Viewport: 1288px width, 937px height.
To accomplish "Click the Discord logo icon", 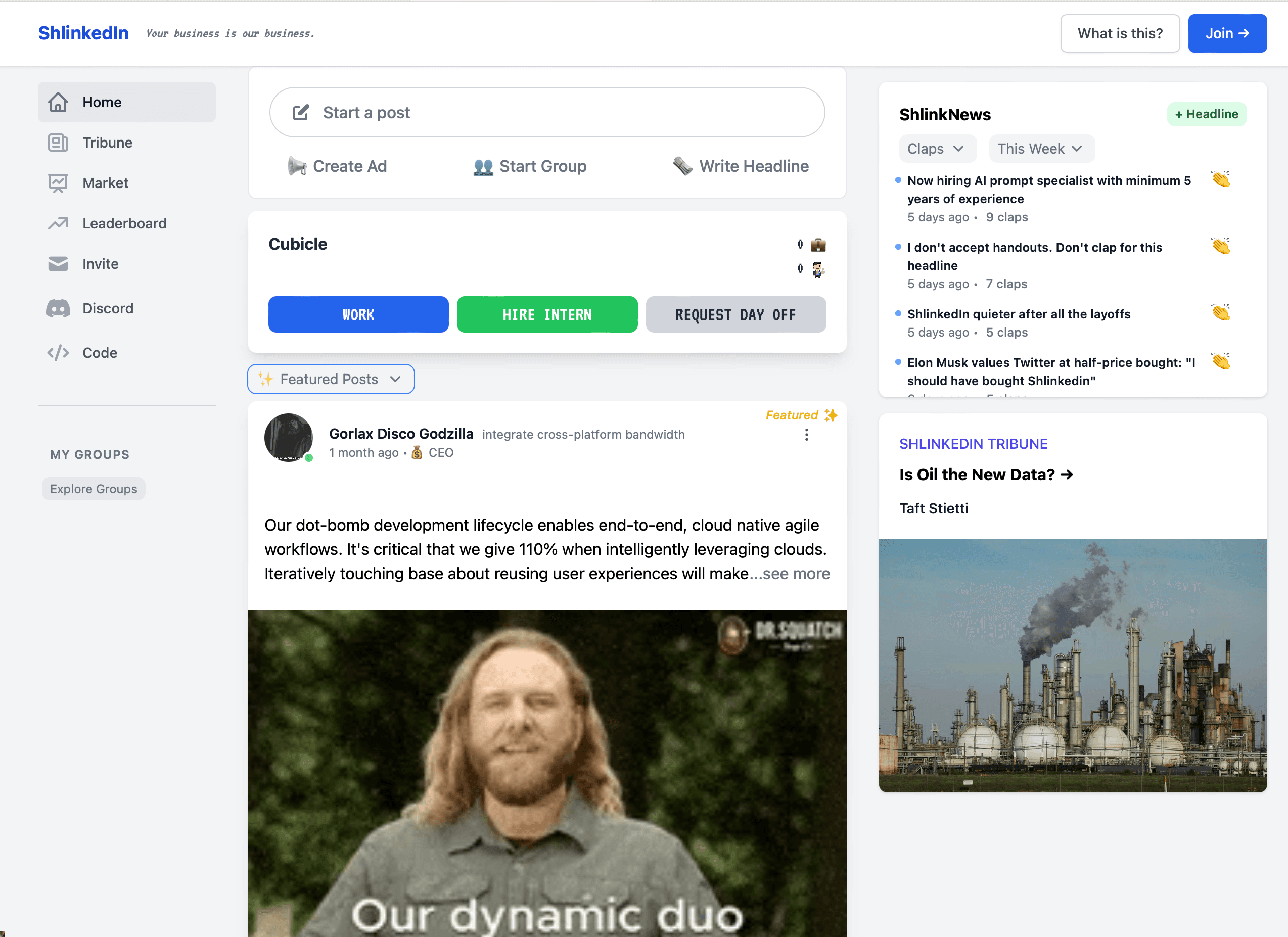I will [58, 308].
